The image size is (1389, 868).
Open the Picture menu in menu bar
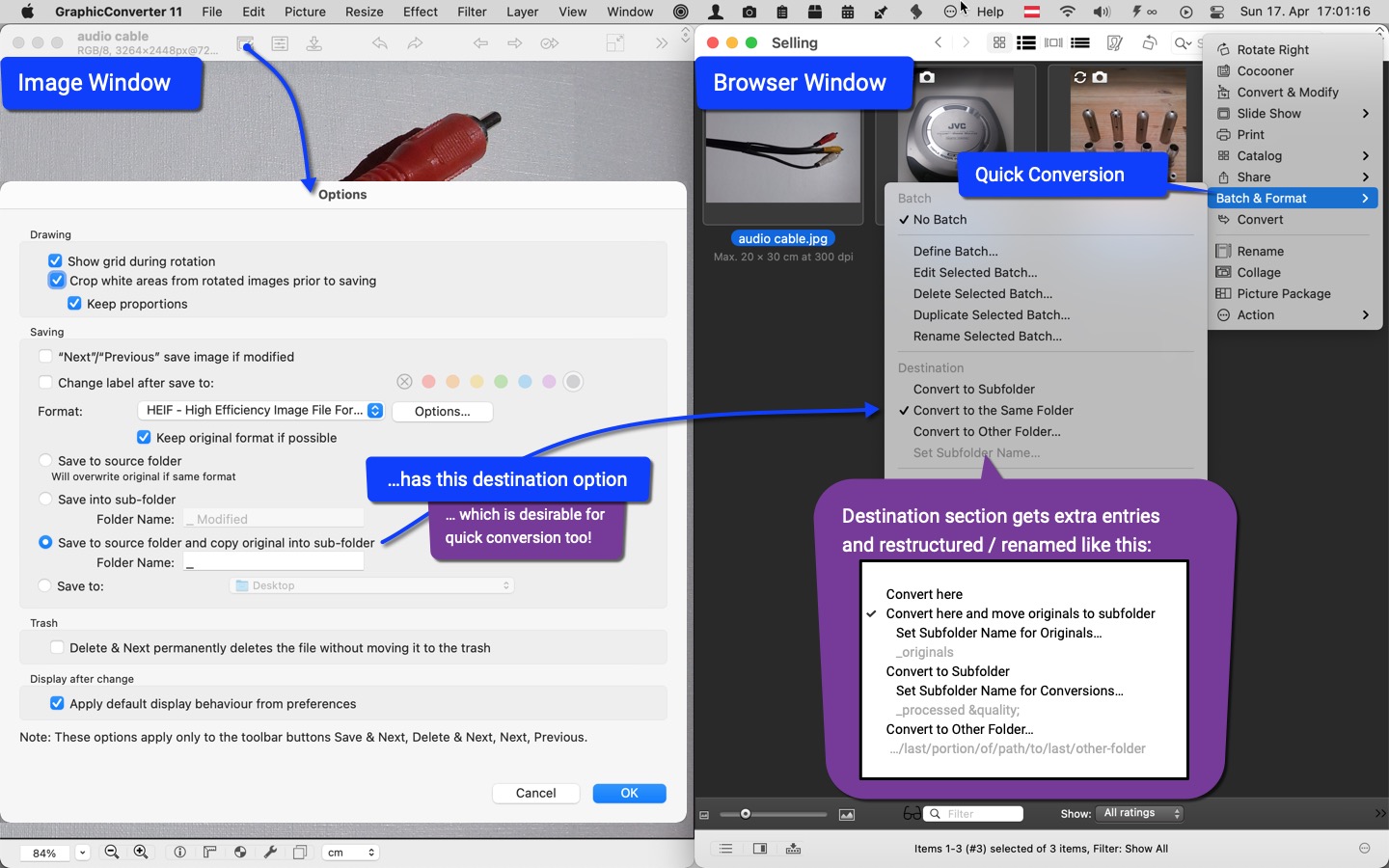(x=305, y=12)
